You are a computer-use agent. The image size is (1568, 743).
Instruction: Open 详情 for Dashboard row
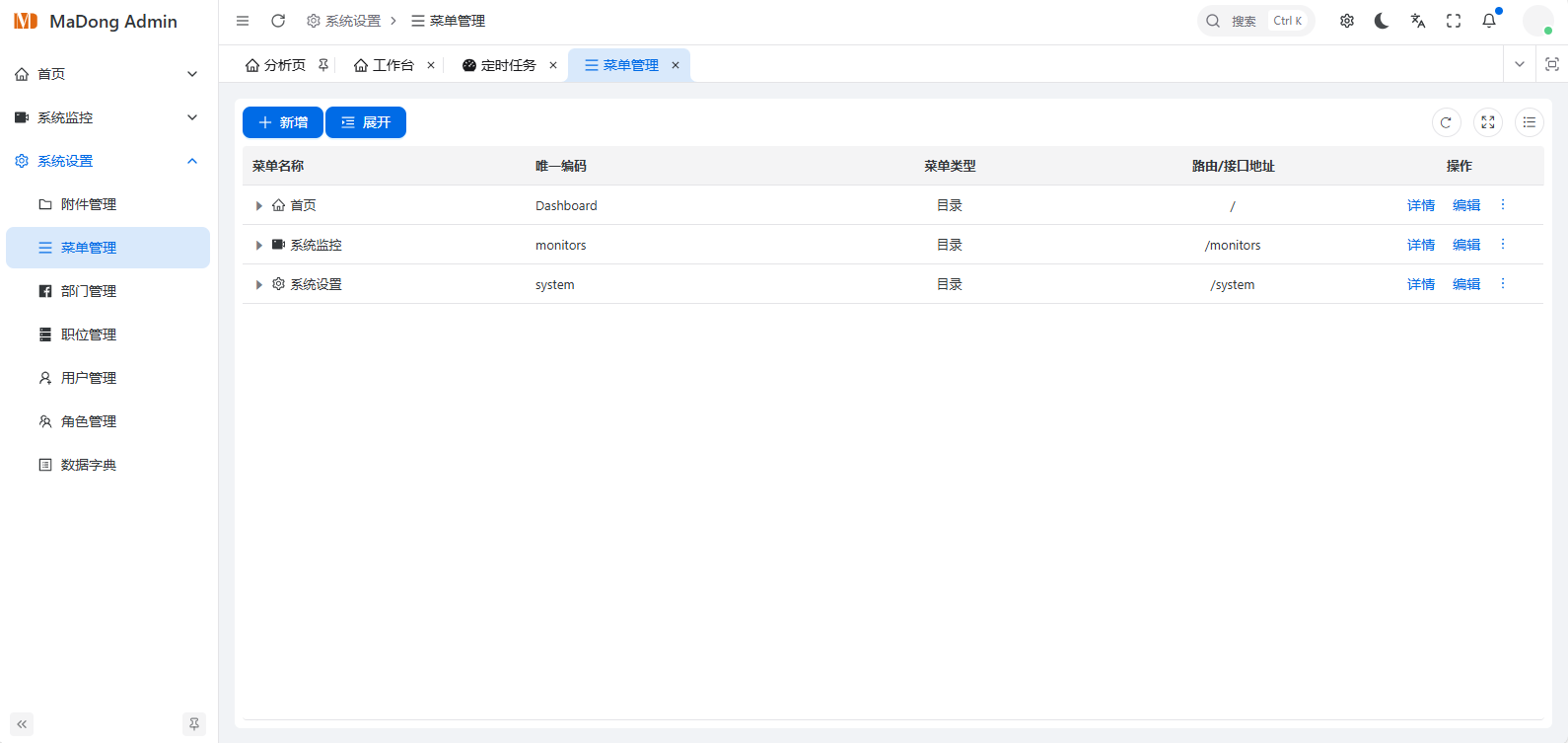click(x=1421, y=205)
